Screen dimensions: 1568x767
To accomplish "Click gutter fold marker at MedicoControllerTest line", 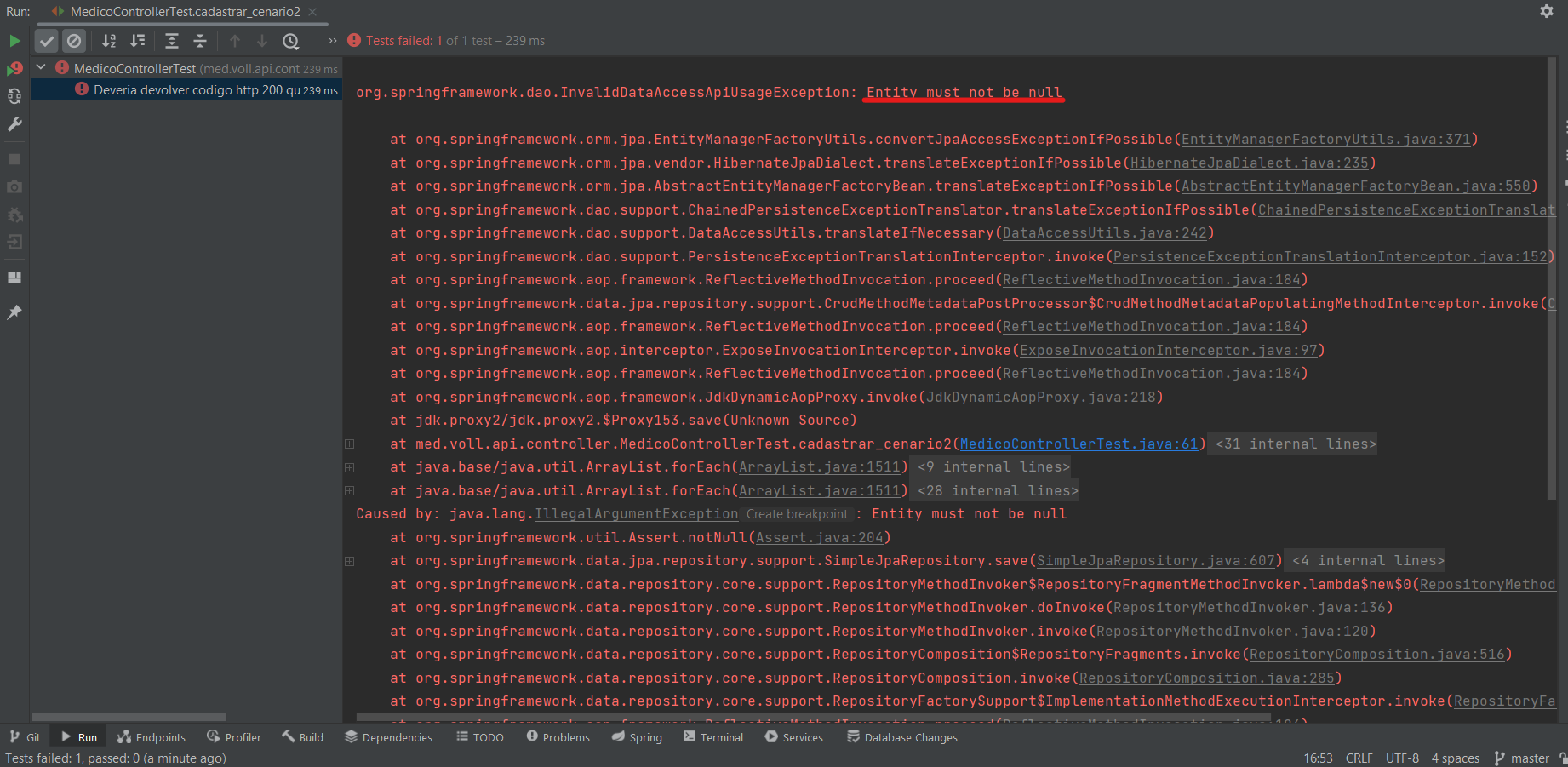I will 349,444.
